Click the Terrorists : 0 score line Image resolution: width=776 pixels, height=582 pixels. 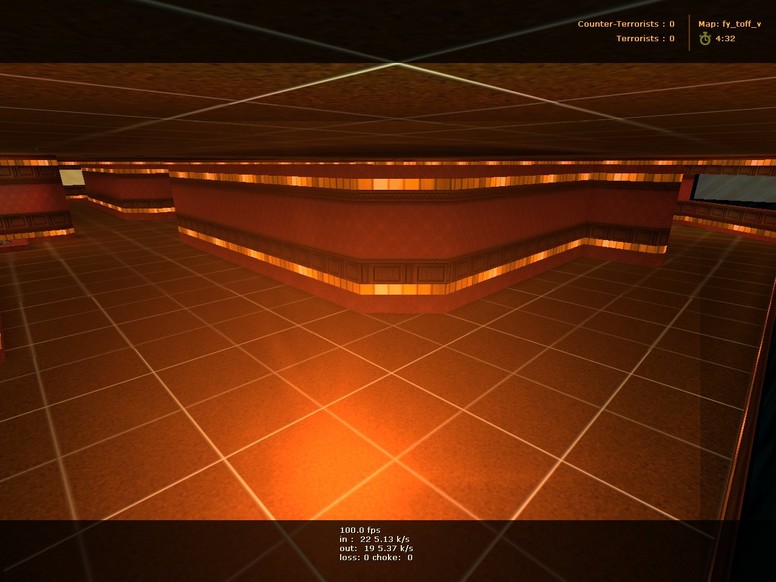645,38
